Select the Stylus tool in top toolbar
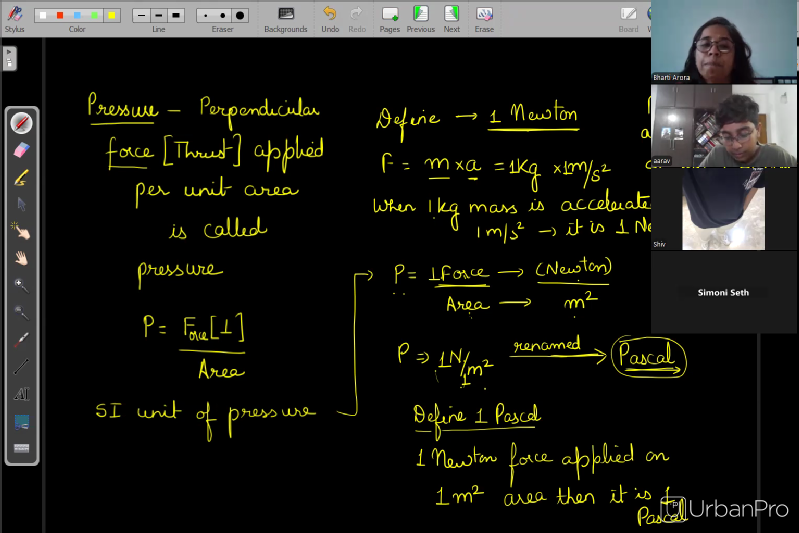The image size is (799, 533). coord(13,15)
